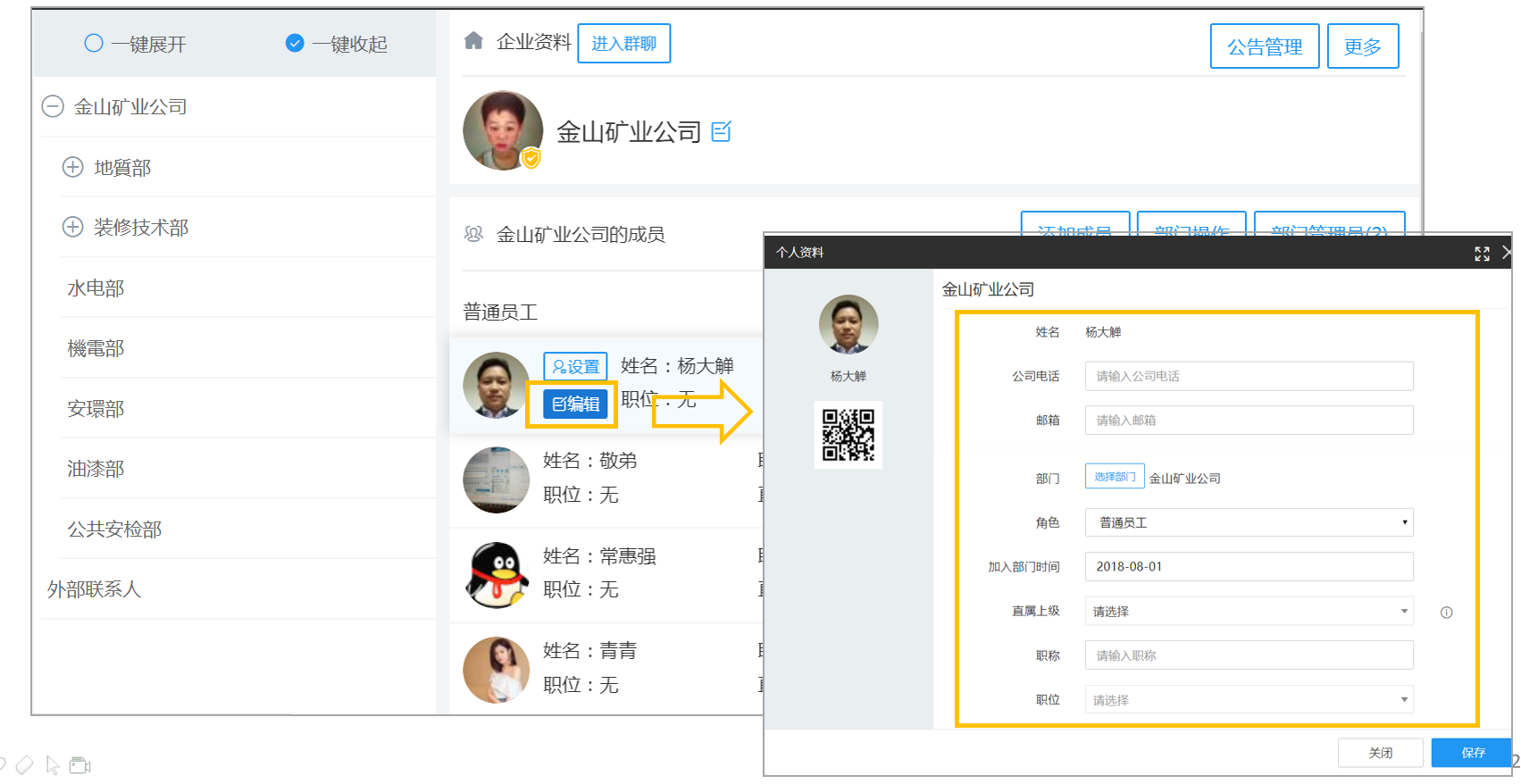Click the info icon next to 直属上级
Viewport: 1521px width, 784px height.
(1446, 613)
